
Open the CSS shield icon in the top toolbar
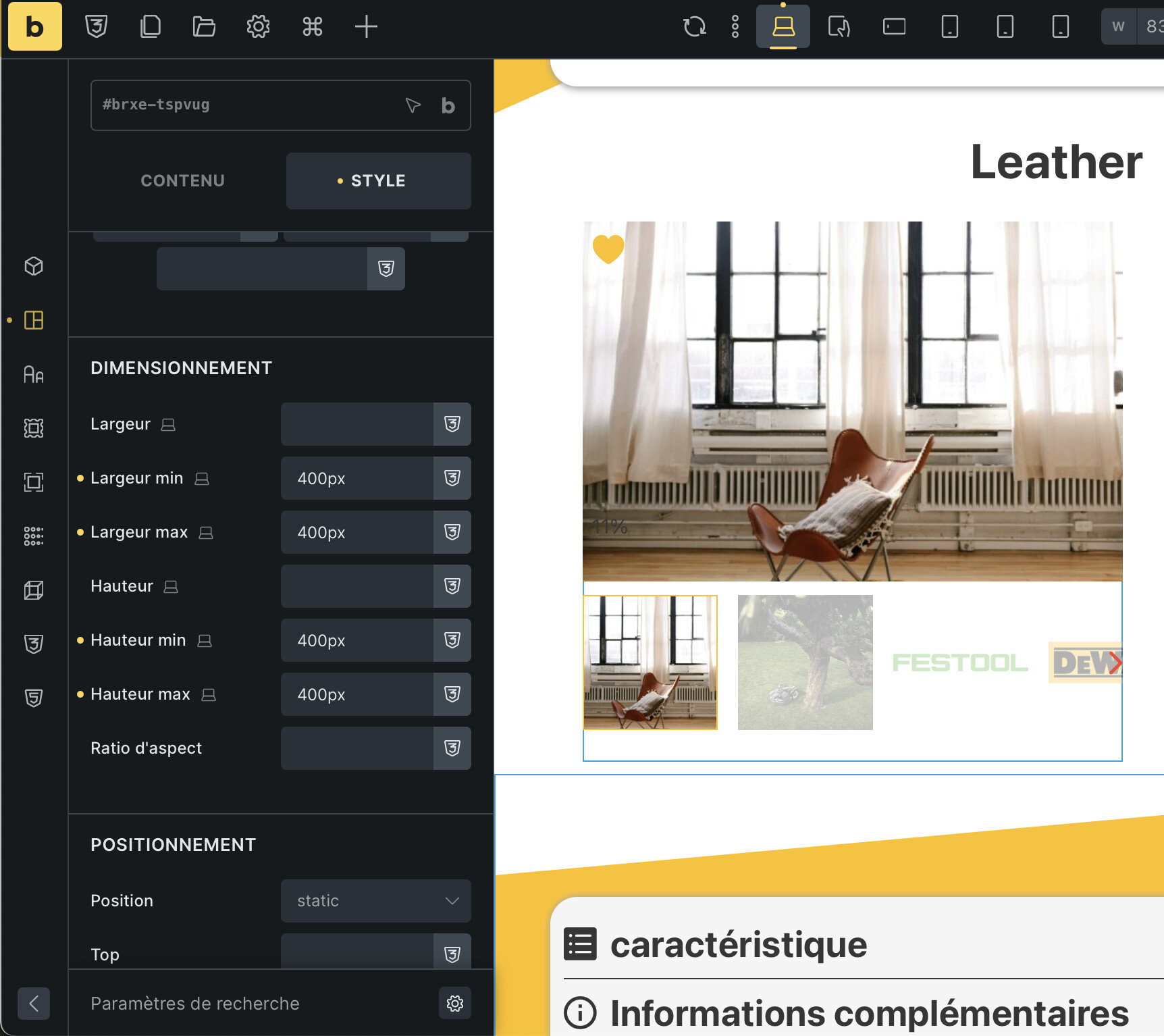[x=97, y=27]
